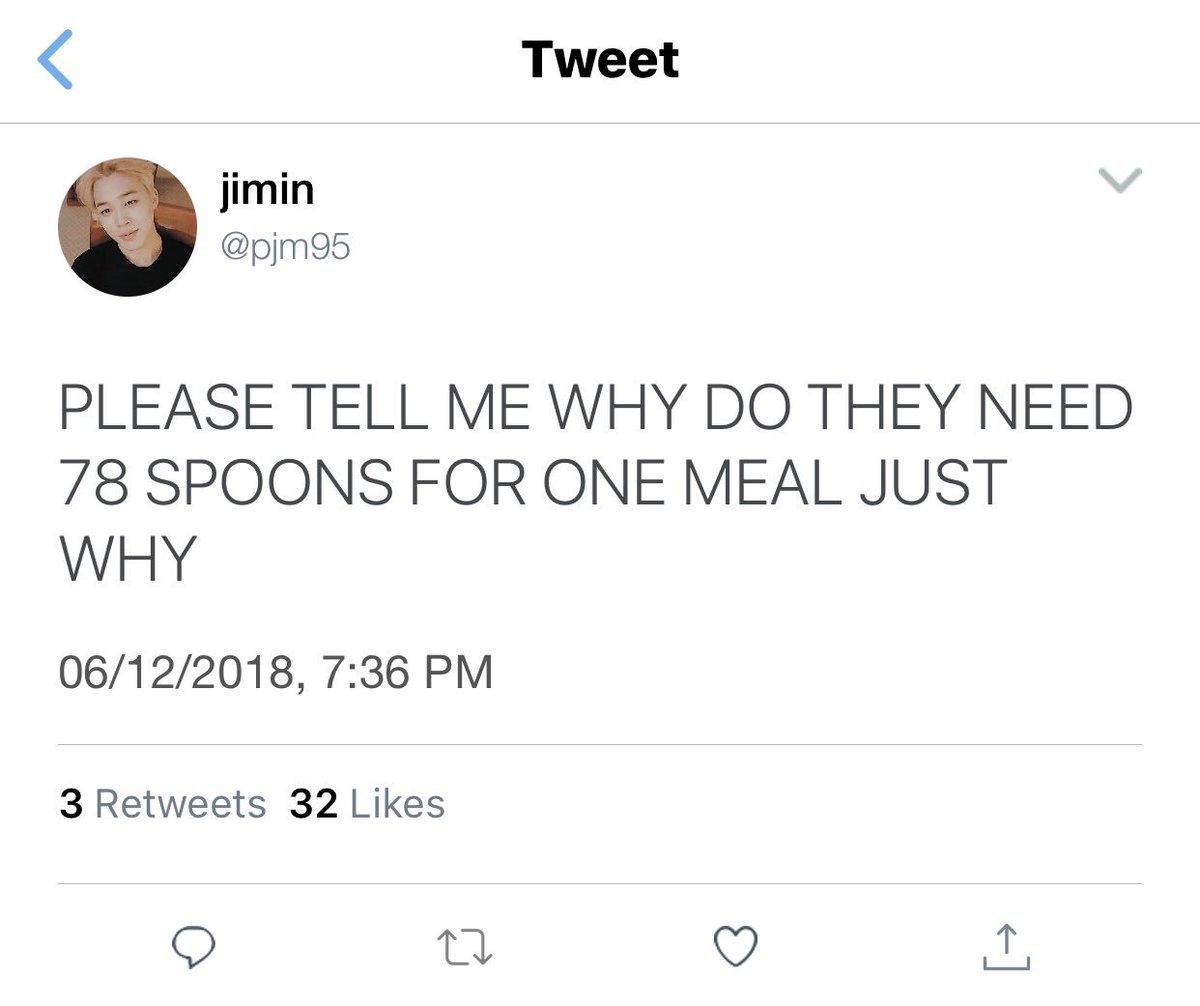Share the tweet via upload icon
Image resolution: width=1200 pixels, height=1006 pixels.
[x=1006, y=946]
